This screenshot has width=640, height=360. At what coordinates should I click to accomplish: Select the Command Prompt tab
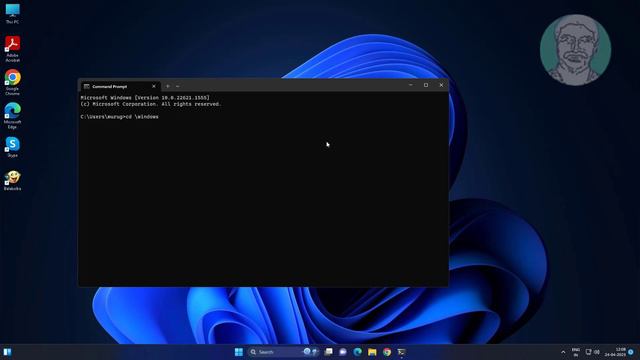tap(119, 86)
